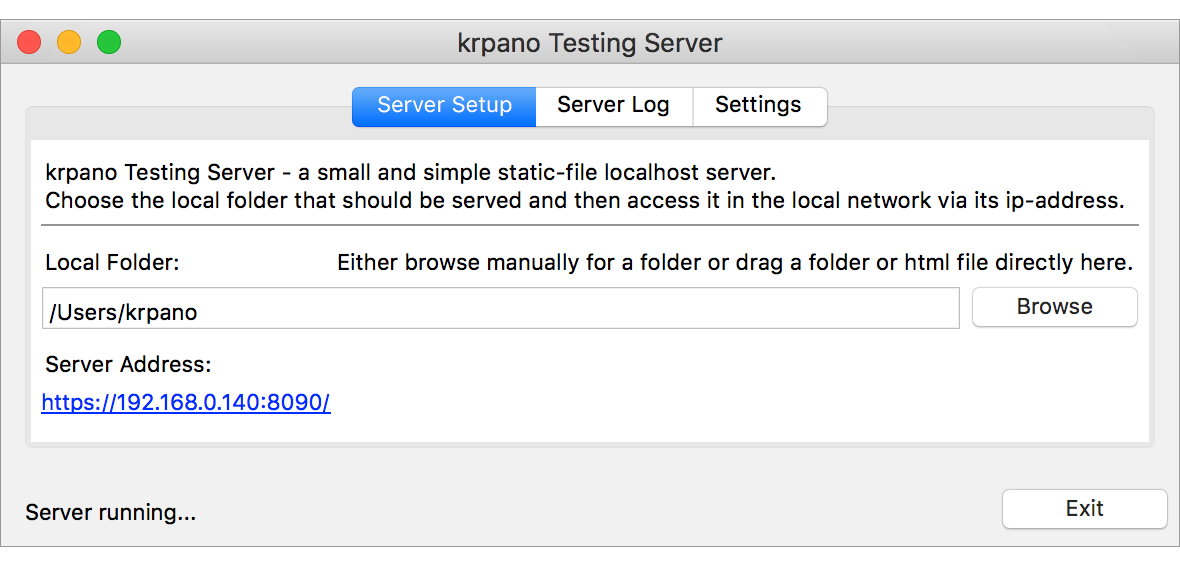Click the Browse button to choose folder
Screen dimensions: 1180x567
(1054, 307)
